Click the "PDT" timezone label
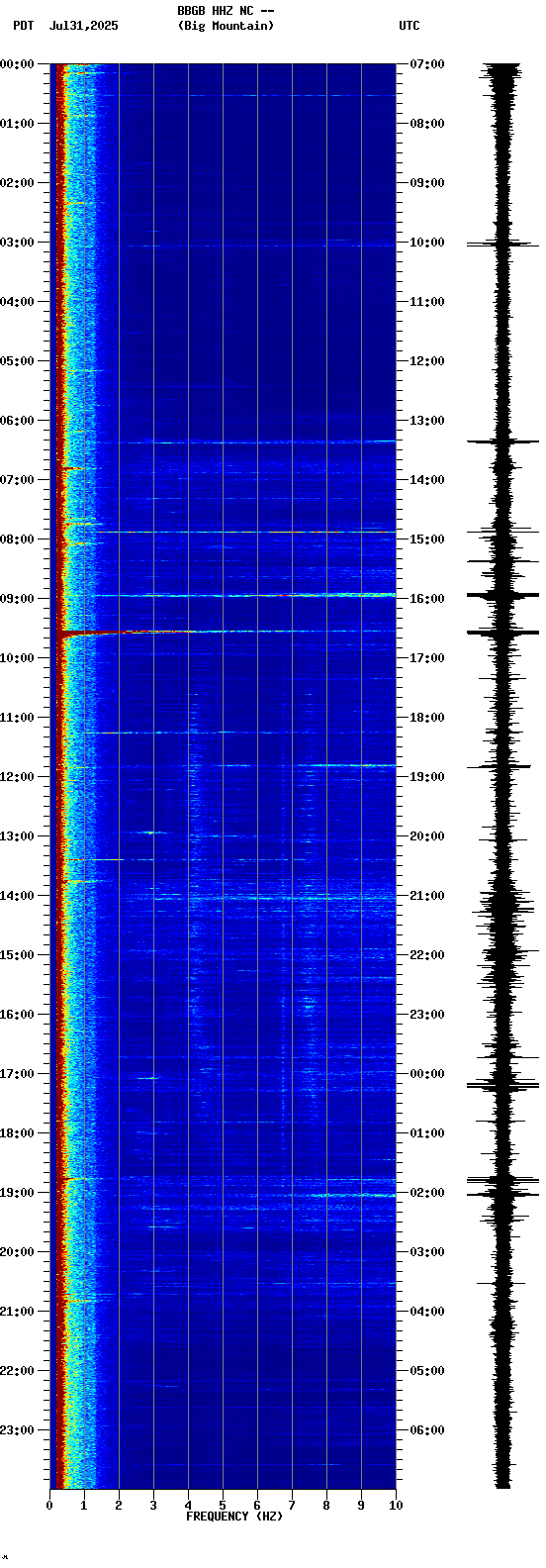The height and width of the screenshot is (1568, 546). tap(23, 26)
